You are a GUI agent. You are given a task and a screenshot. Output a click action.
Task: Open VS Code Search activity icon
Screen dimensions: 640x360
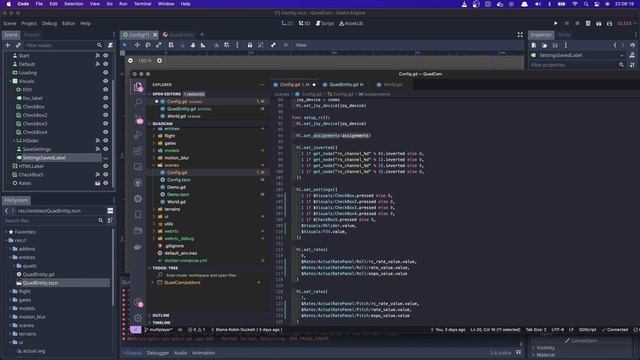click(x=138, y=102)
